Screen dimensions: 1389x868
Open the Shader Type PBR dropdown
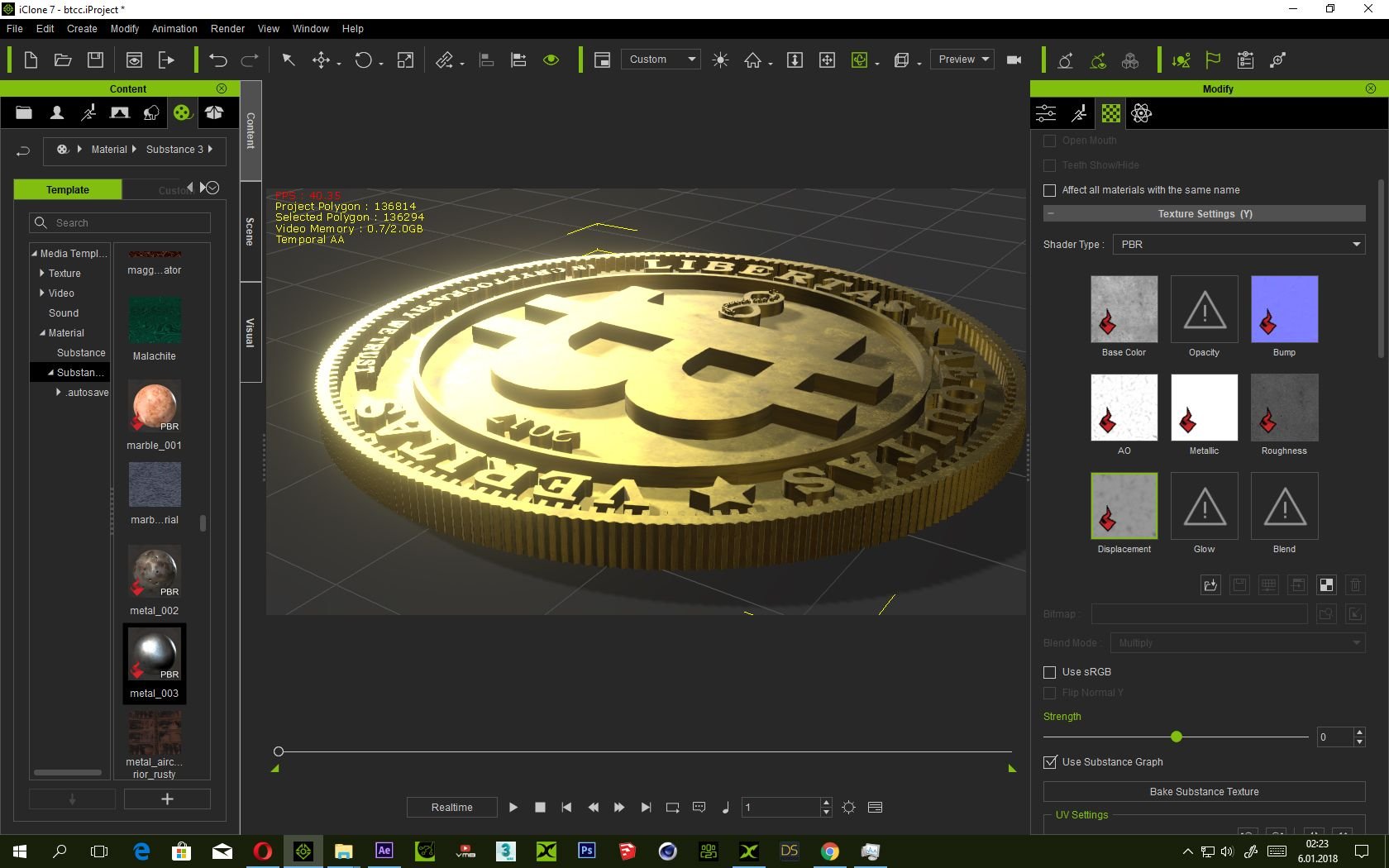[x=1239, y=245]
